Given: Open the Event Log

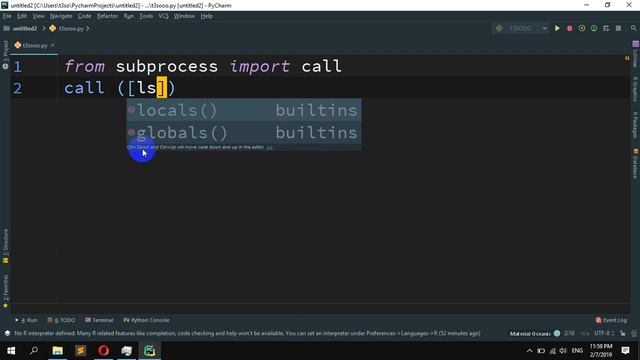Looking at the screenshot, I should 611,320.
